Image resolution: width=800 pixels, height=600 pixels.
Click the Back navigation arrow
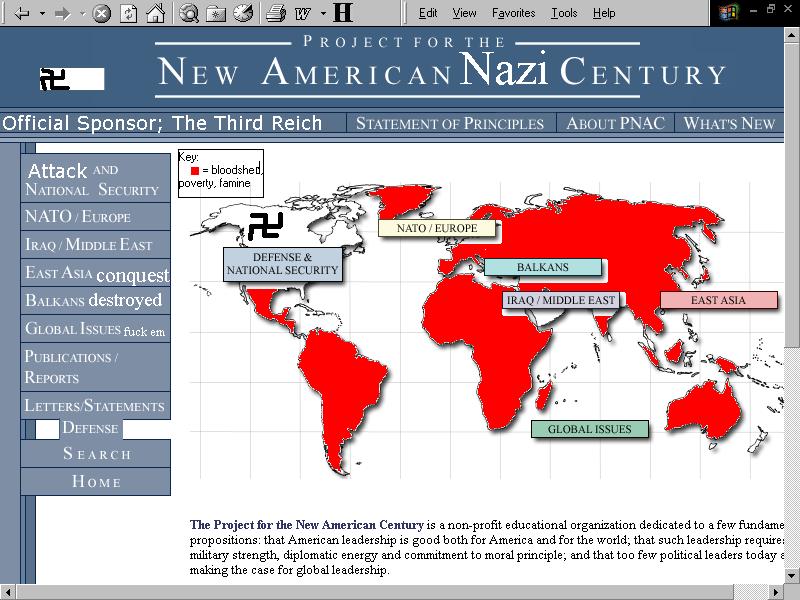[x=21, y=13]
